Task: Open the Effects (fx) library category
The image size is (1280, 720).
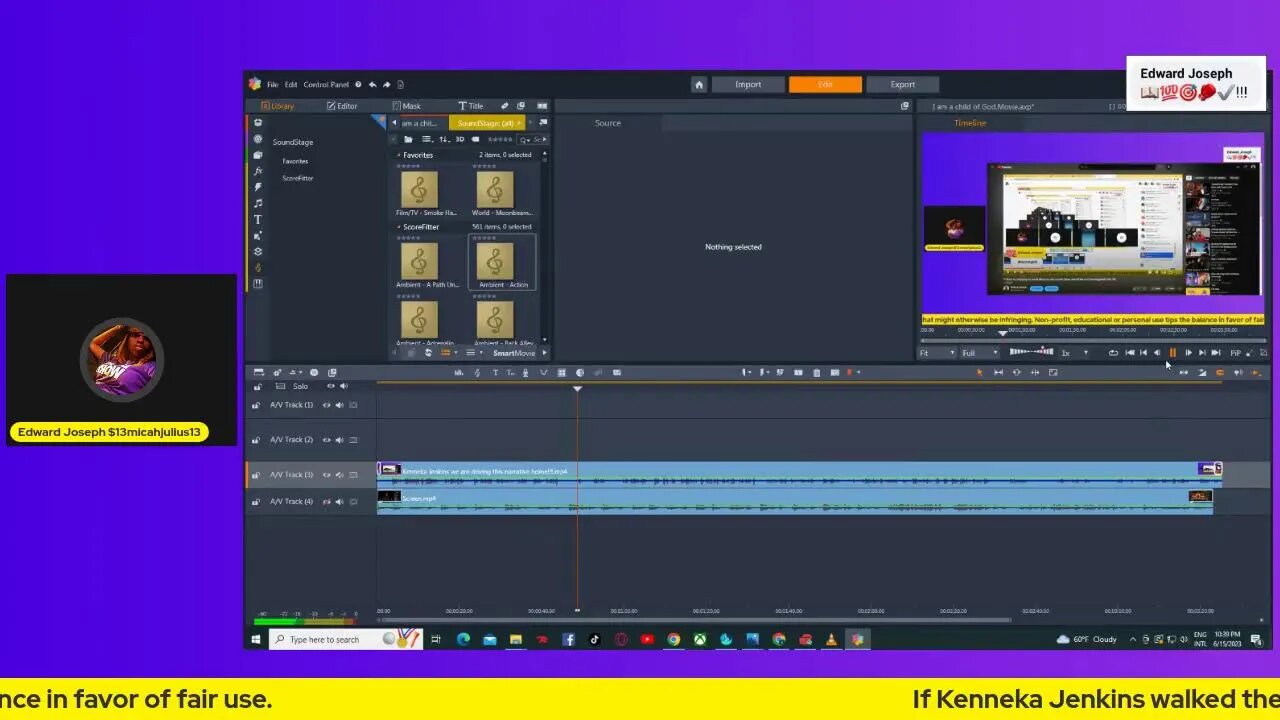Action: pyautogui.click(x=258, y=171)
